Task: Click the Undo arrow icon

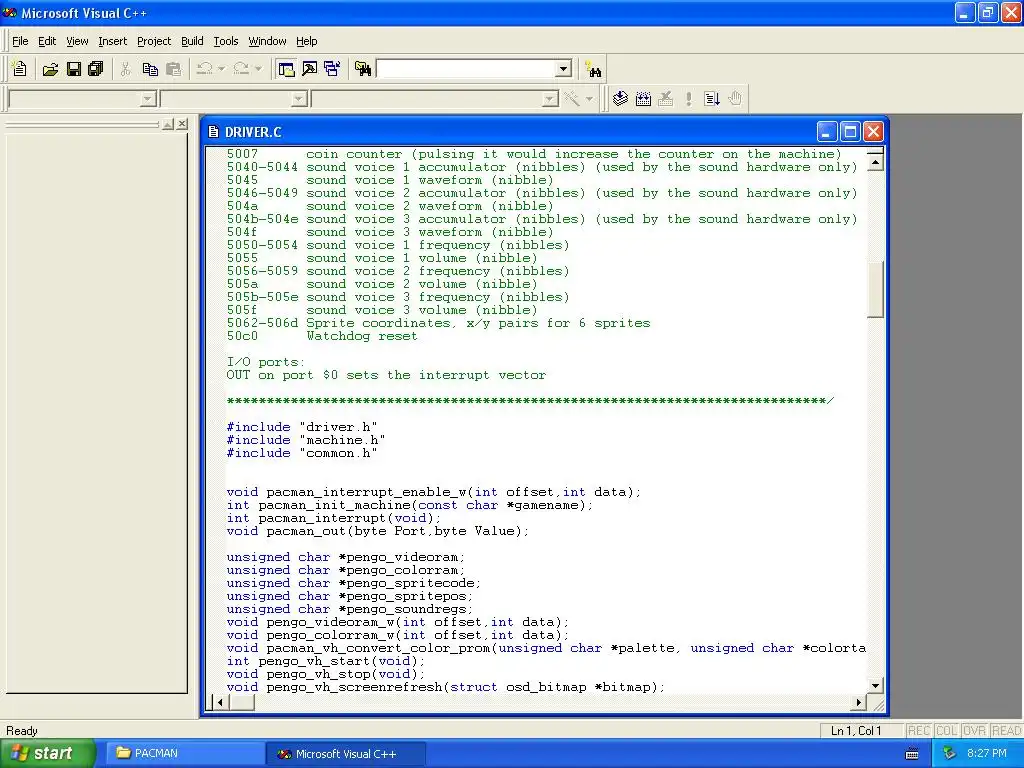Action: click(x=204, y=69)
